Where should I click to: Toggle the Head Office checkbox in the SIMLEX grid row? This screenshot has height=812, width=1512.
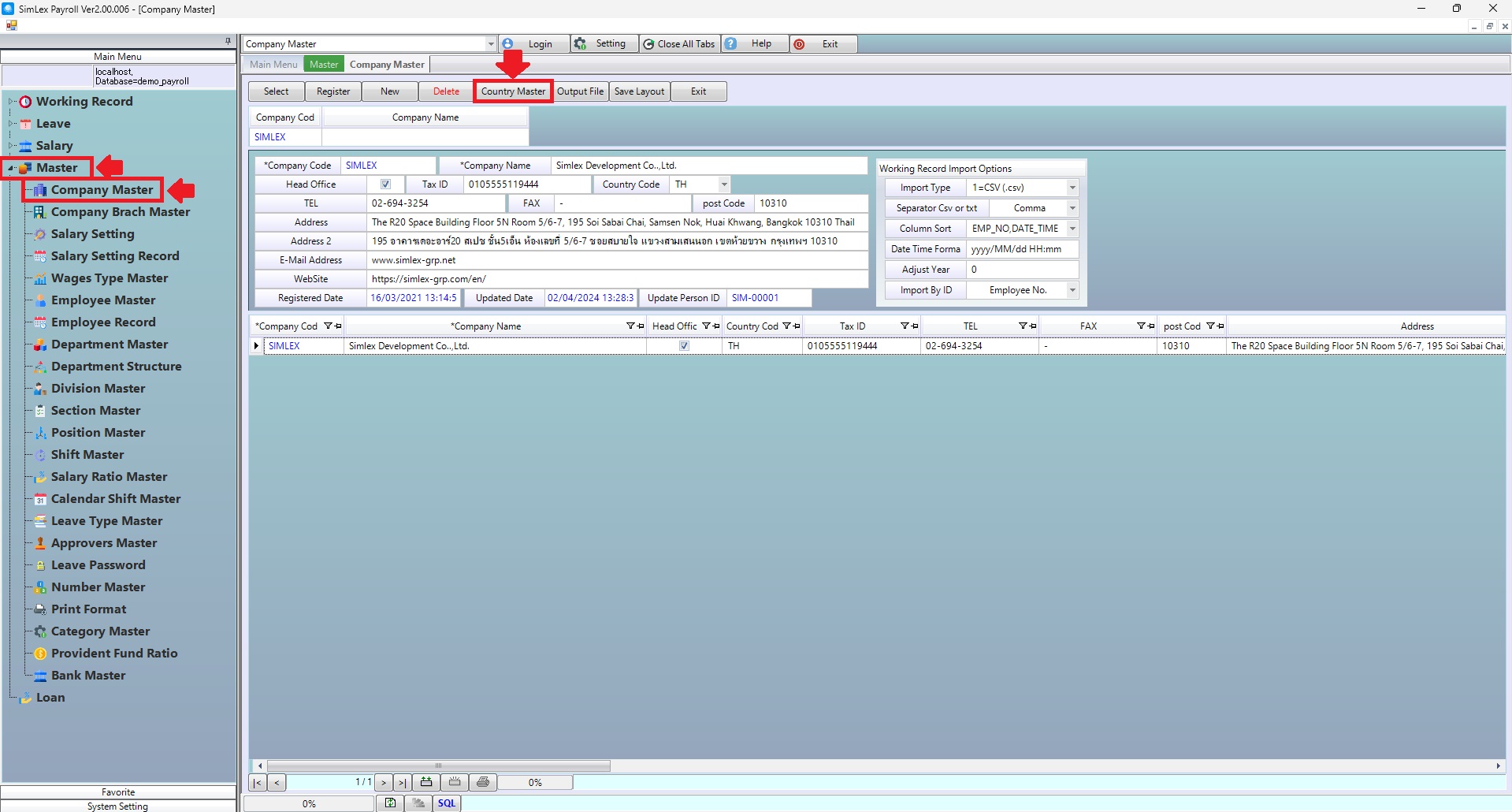pos(684,346)
